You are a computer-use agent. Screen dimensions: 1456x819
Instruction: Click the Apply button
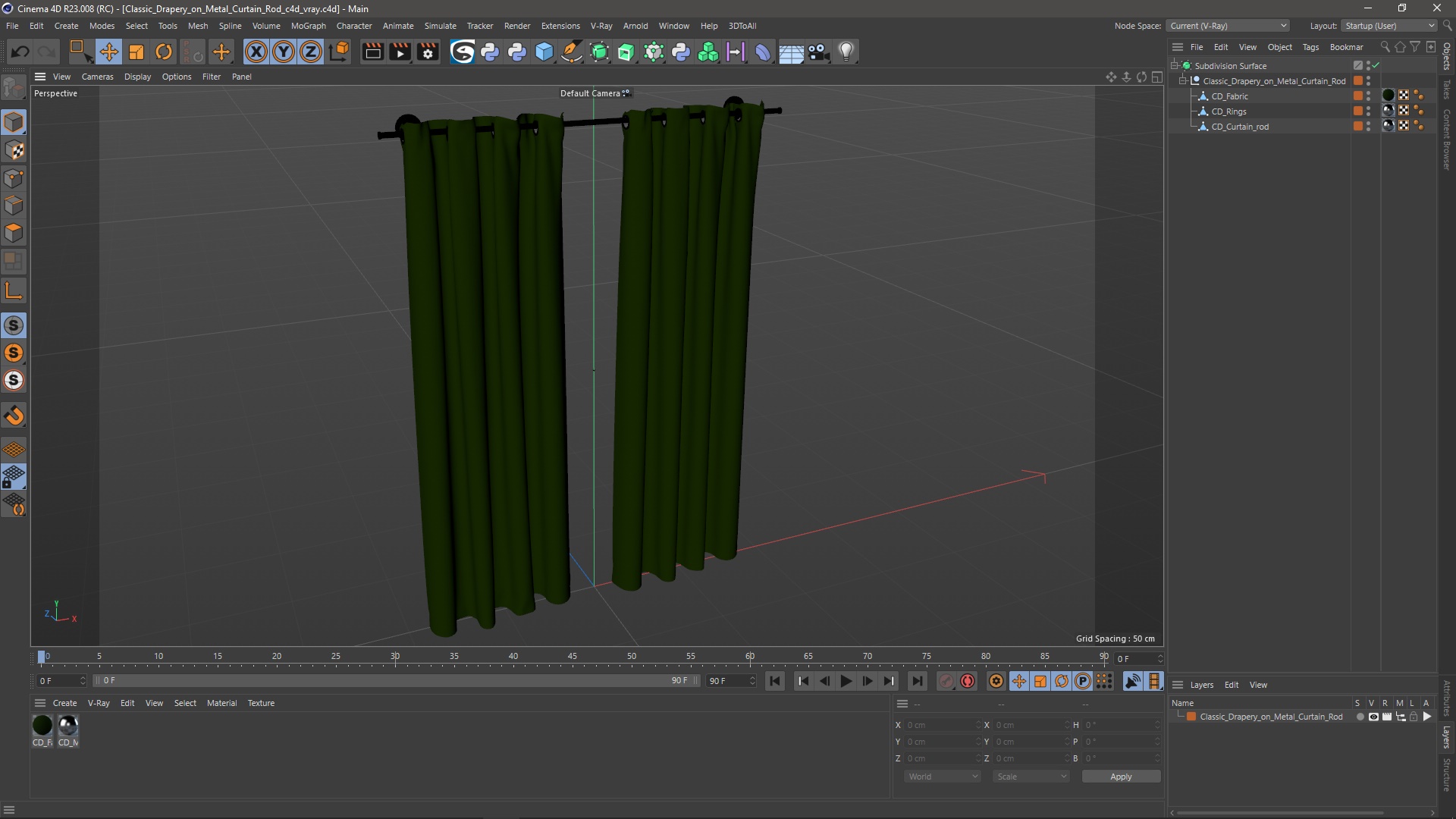[x=1120, y=777]
